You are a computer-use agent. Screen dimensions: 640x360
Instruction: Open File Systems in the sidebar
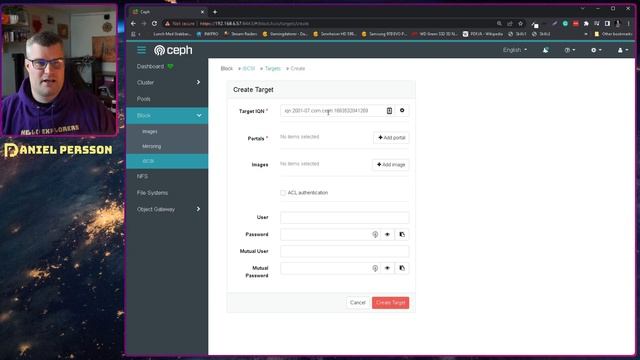pyautogui.click(x=167, y=193)
